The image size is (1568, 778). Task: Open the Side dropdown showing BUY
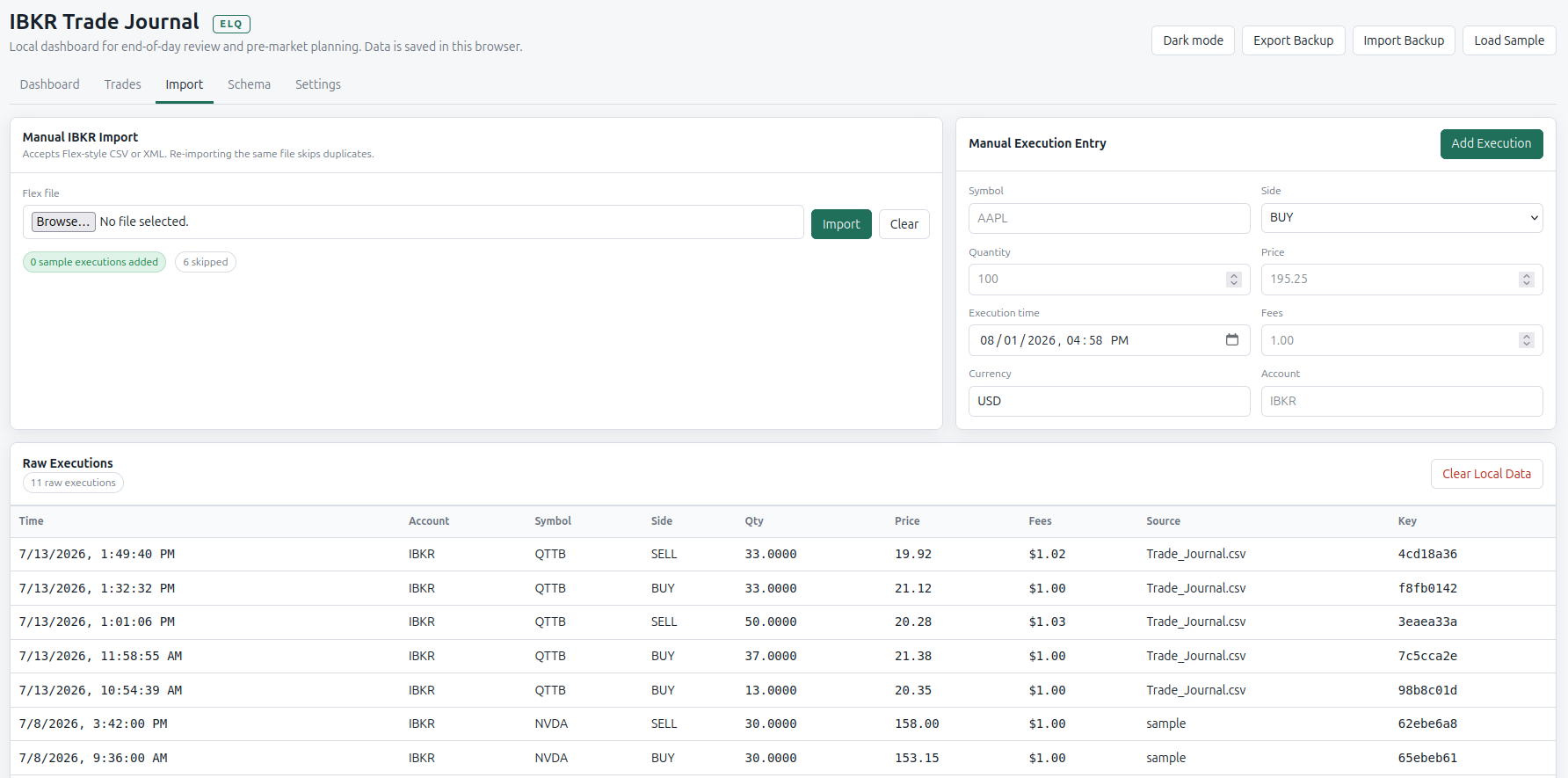1402,218
